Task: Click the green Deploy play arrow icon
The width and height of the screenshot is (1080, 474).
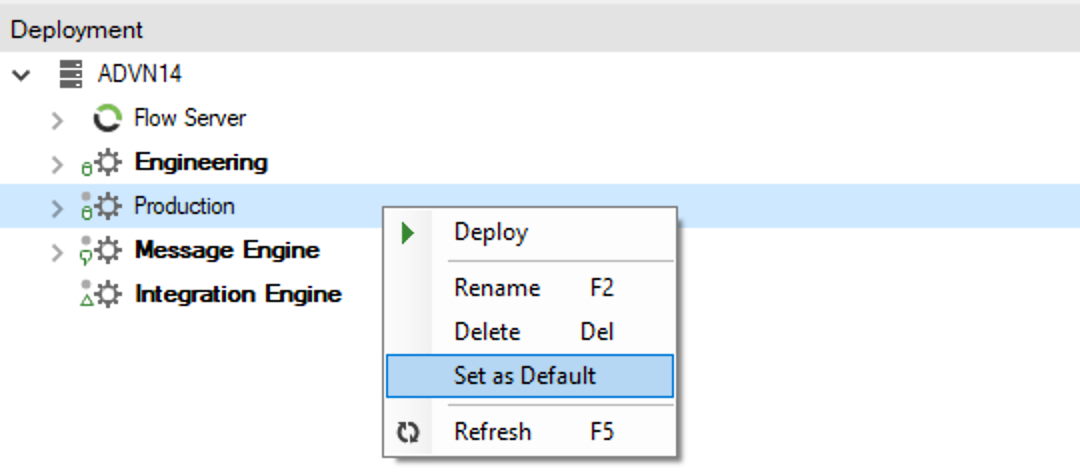Action: click(x=408, y=233)
